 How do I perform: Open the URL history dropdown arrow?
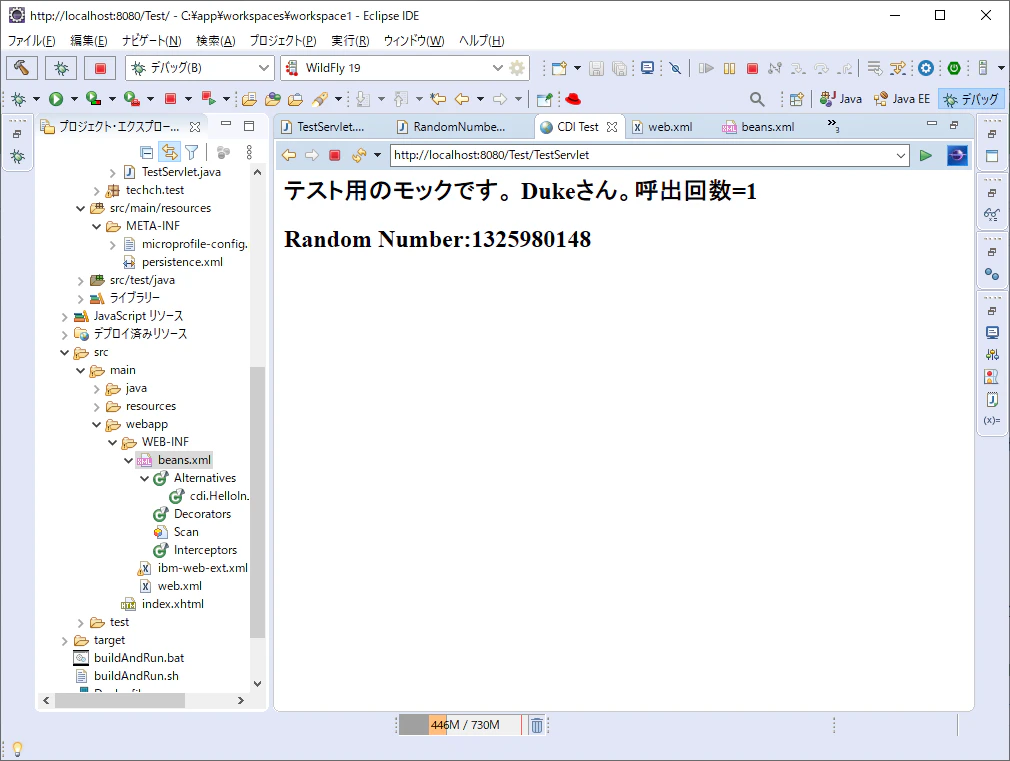click(x=900, y=155)
